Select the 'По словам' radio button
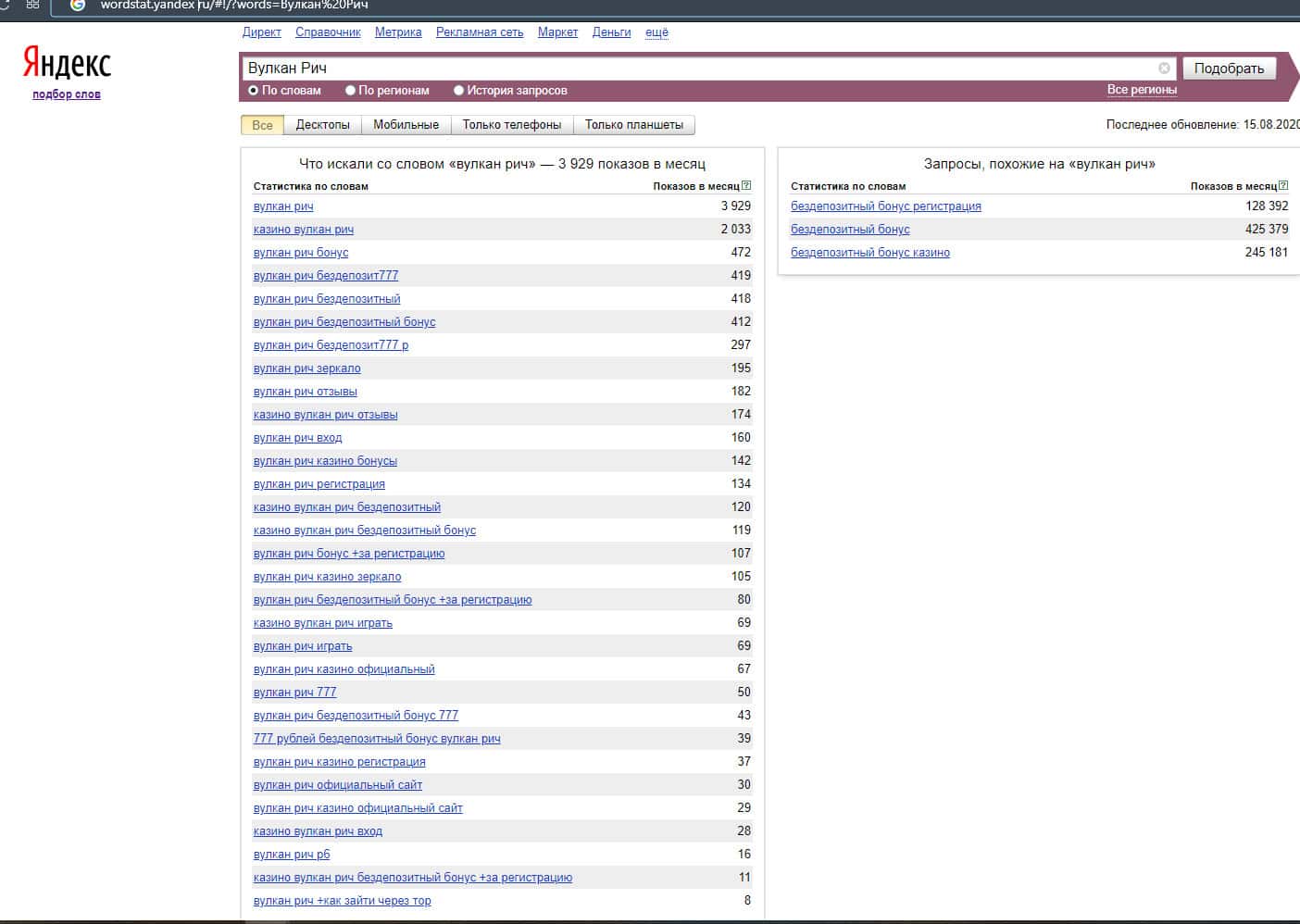The width and height of the screenshot is (1300, 924). 253,91
